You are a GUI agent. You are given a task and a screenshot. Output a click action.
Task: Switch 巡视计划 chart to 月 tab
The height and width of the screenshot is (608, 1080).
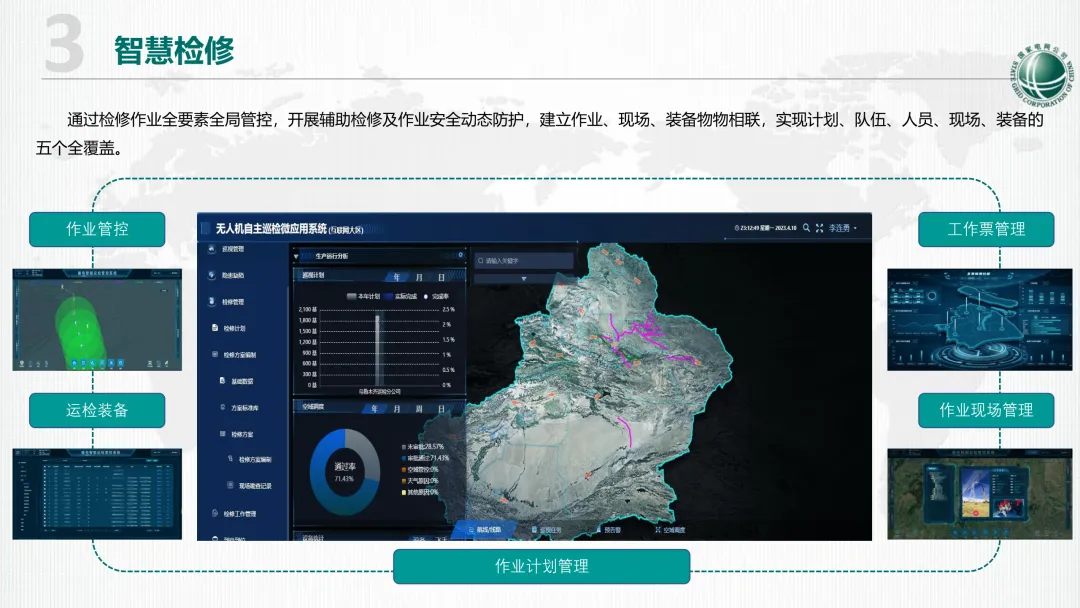tap(419, 277)
